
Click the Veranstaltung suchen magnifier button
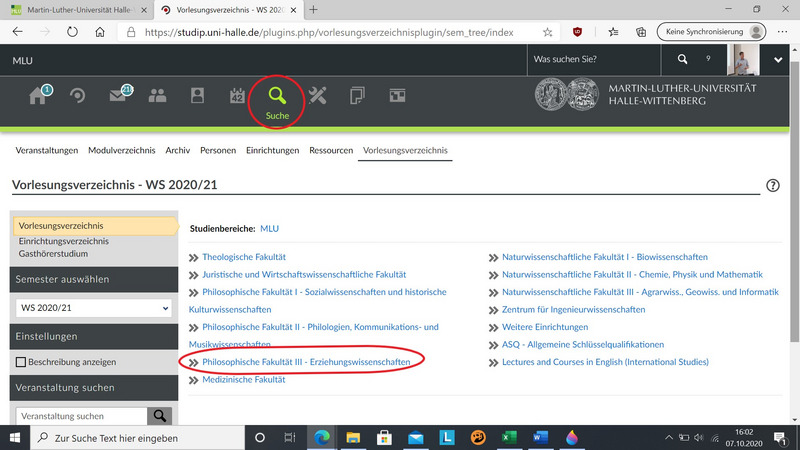click(160, 416)
